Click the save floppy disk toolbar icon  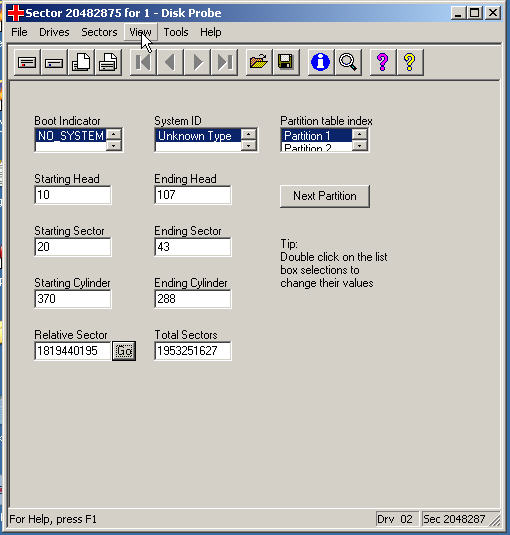tap(286, 62)
